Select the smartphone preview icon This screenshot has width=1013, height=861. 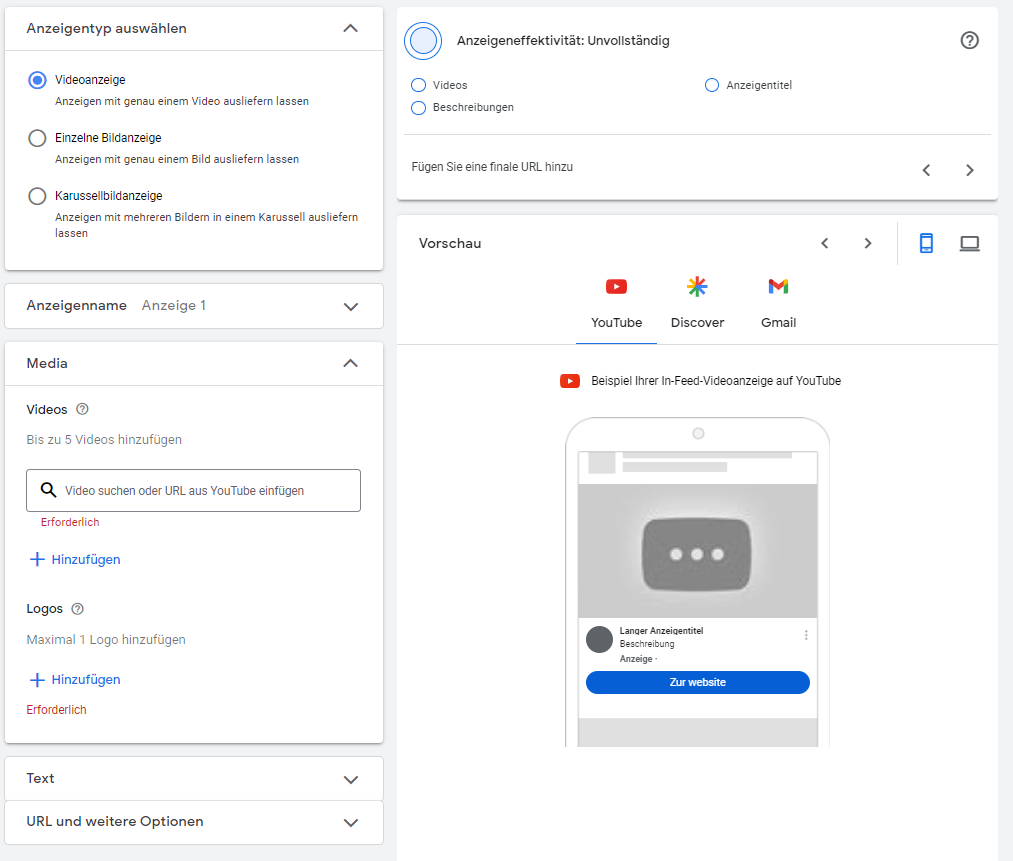pos(926,242)
